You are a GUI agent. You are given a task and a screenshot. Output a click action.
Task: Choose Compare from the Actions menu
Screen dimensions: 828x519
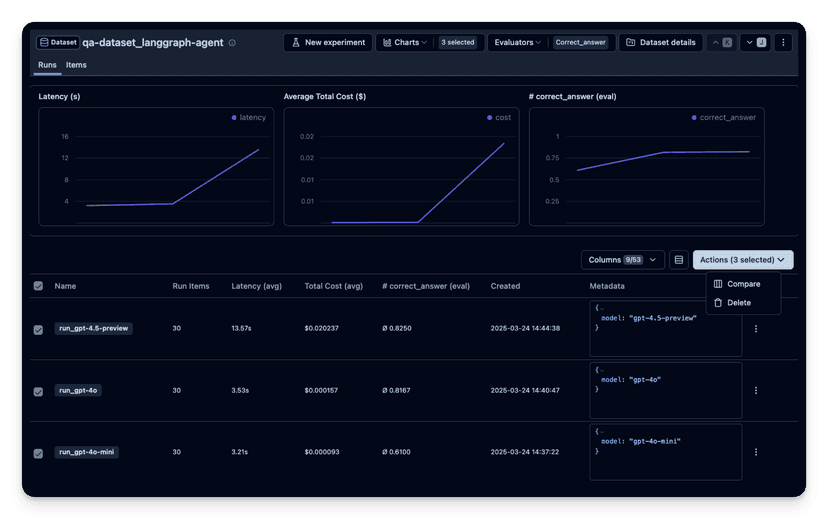(x=743, y=284)
